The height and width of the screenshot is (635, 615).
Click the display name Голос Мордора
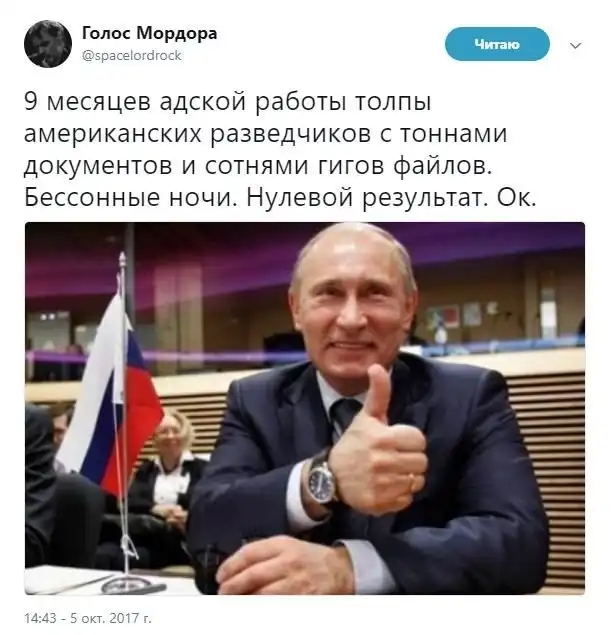(x=149, y=33)
